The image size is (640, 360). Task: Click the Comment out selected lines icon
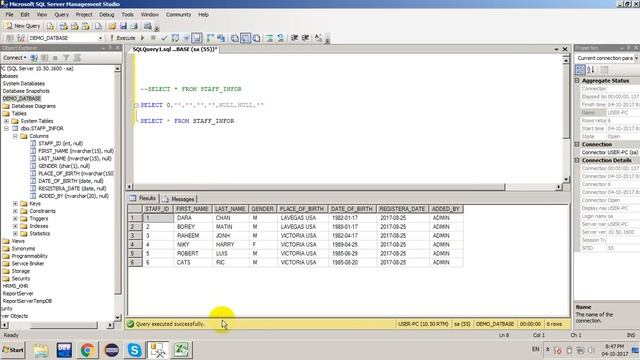click(x=269, y=38)
